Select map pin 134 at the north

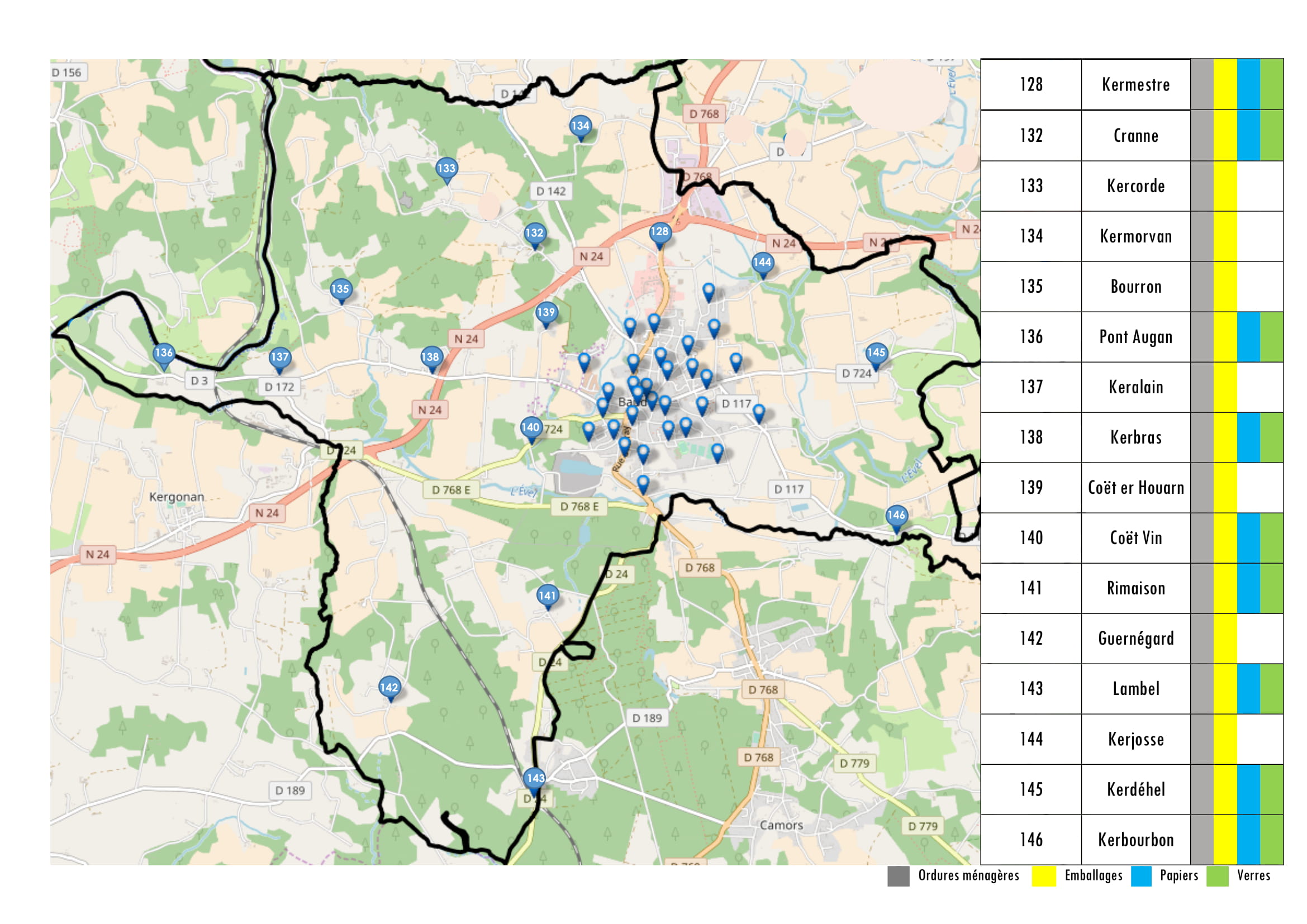tap(581, 127)
